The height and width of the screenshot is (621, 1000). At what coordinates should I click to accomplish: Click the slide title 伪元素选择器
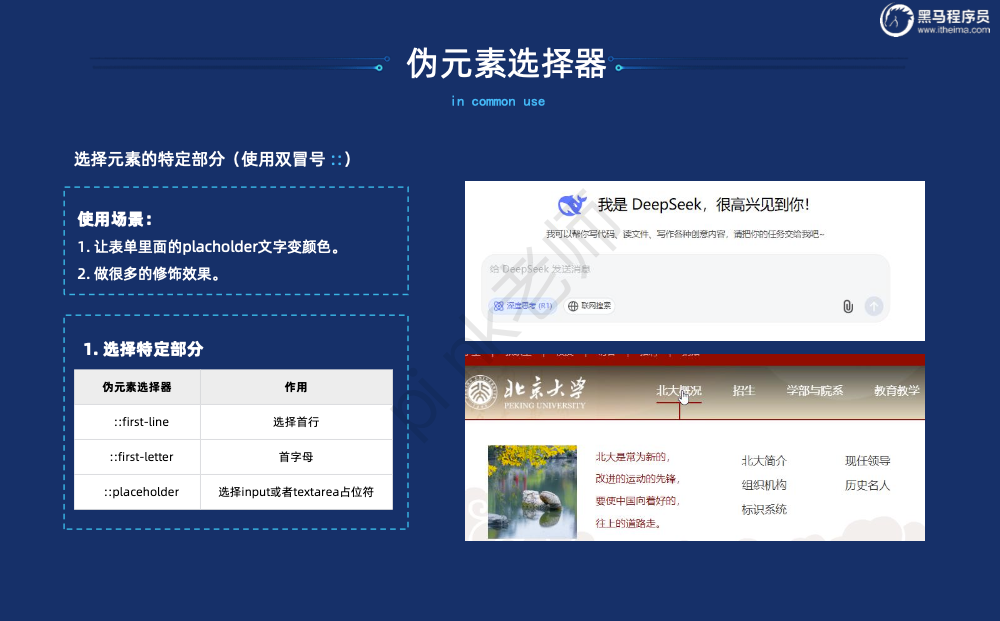[506, 63]
